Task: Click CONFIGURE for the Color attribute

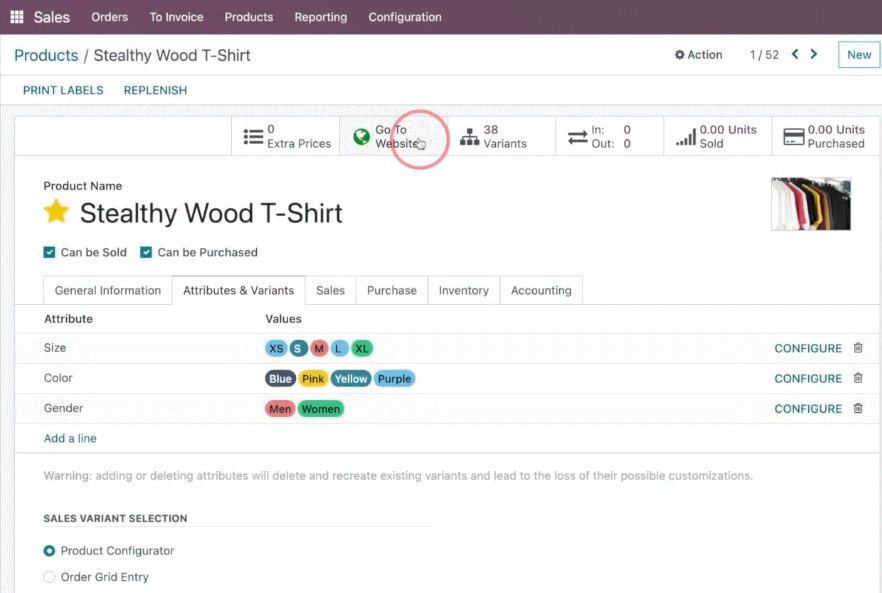Action: click(x=808, y=379)
